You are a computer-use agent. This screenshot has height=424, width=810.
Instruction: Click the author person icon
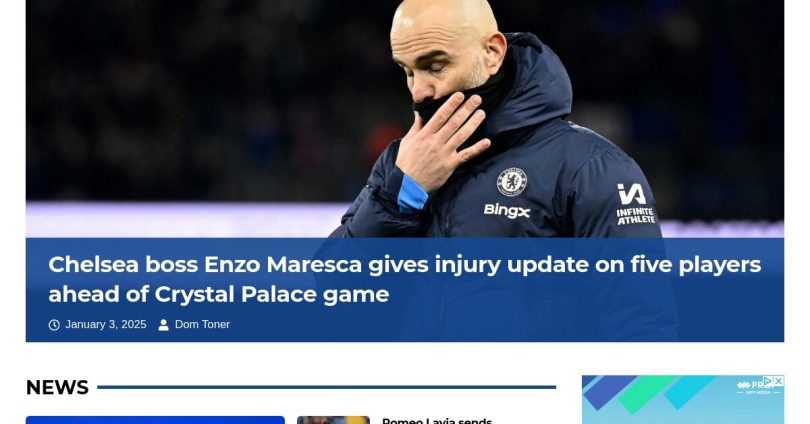click(164, 325)
